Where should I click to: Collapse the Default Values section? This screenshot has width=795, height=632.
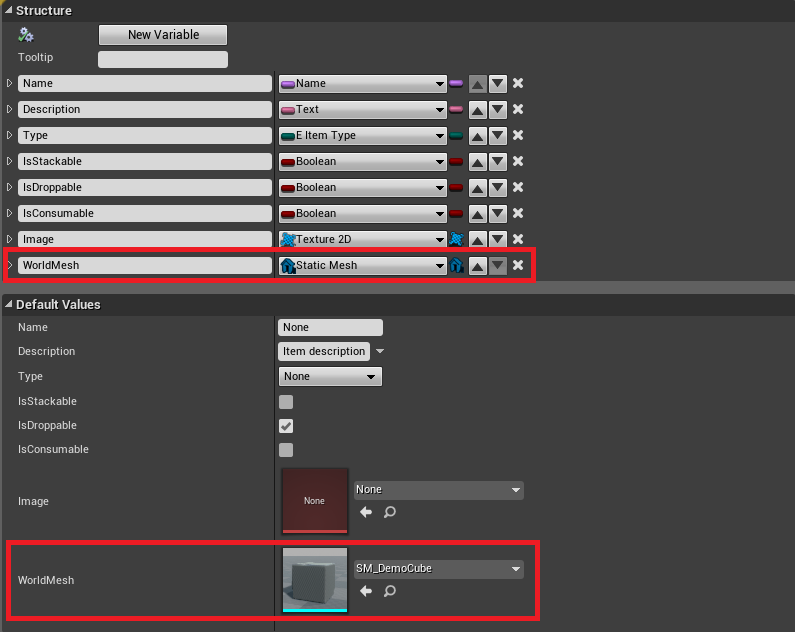(9, 304)
